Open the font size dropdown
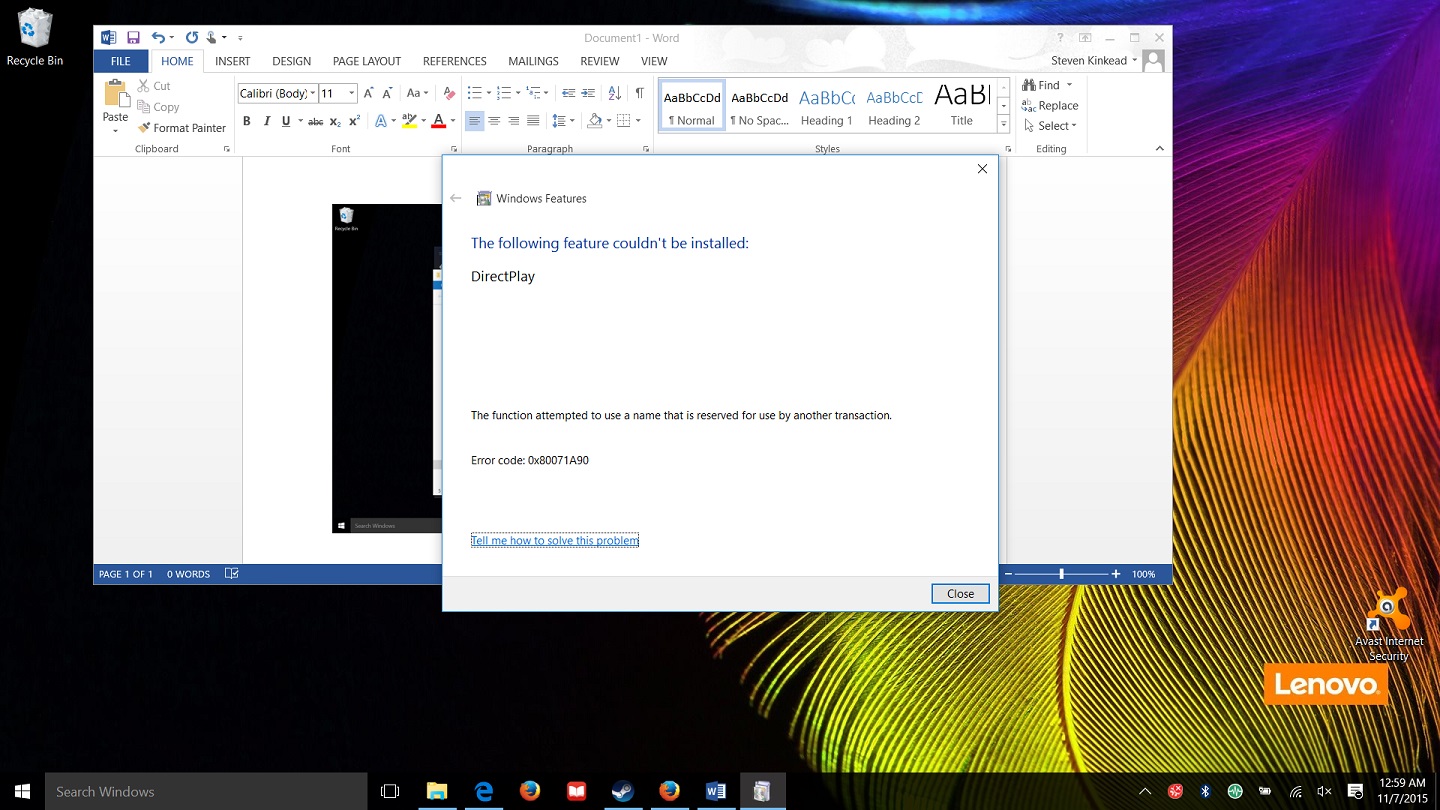Viewport: 1440px width, 810px height. 351,93
